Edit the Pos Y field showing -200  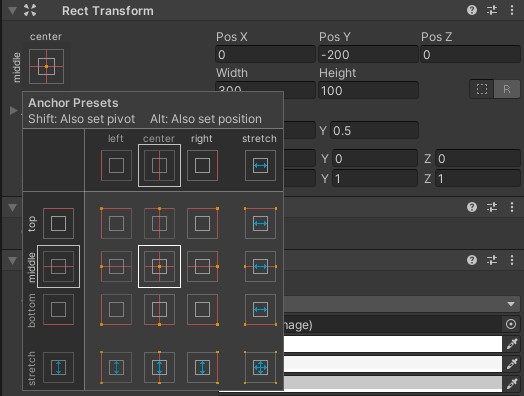point(368,54)
